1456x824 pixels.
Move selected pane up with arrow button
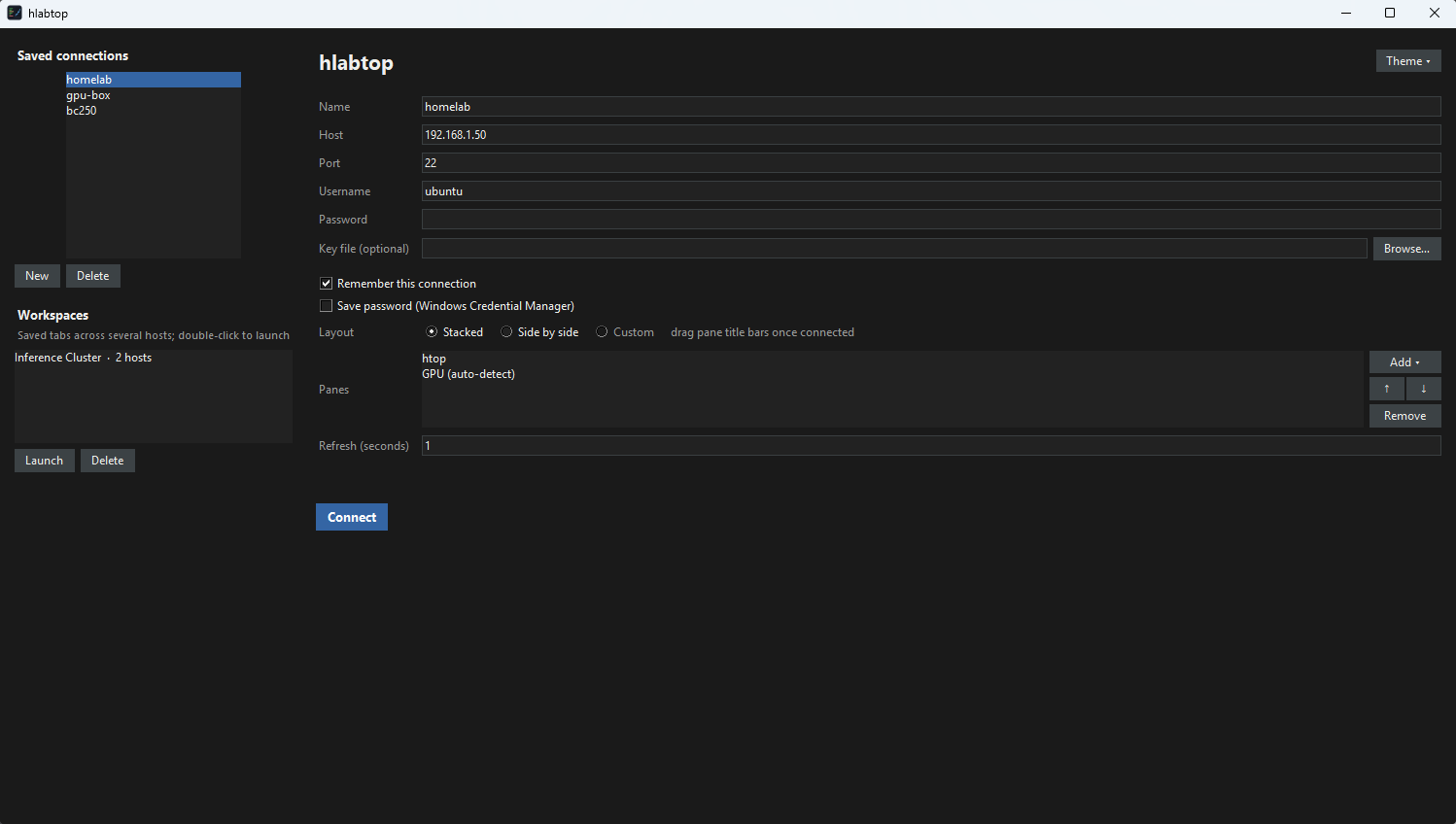coord(1387,389)
